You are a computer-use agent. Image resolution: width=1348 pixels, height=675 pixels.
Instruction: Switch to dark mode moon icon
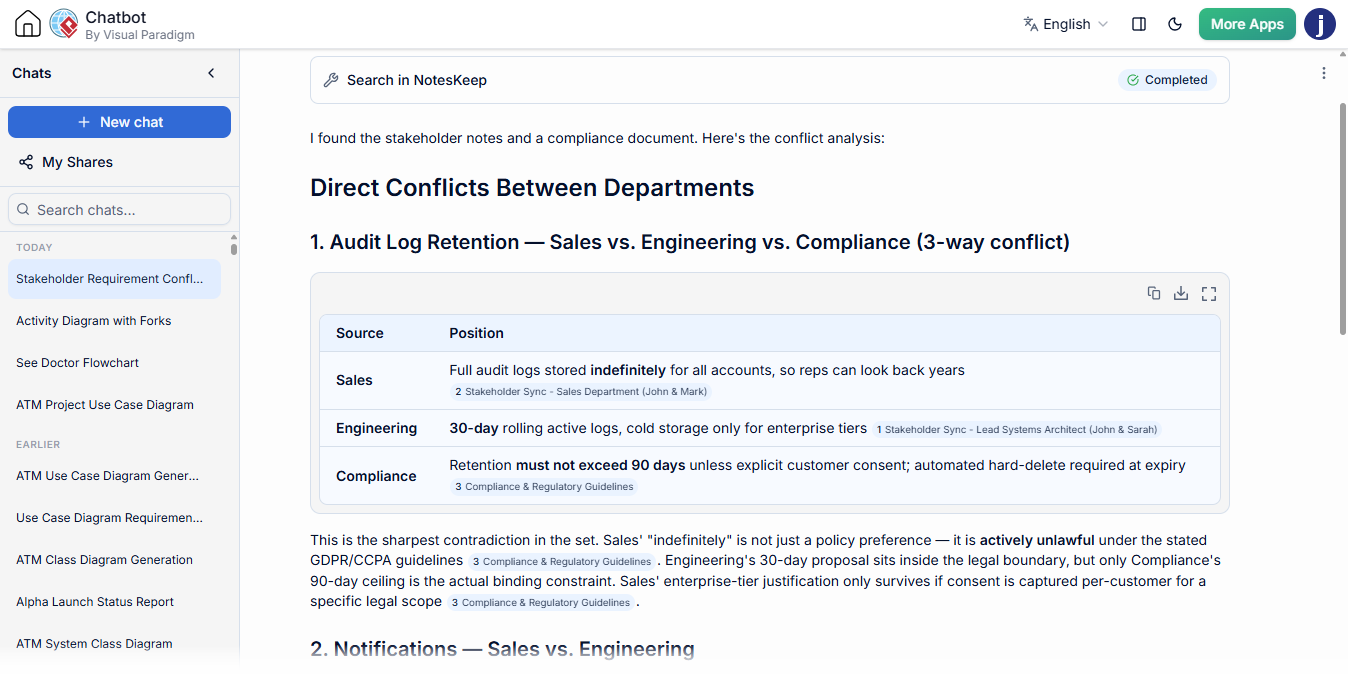(x=1175, y=24)
